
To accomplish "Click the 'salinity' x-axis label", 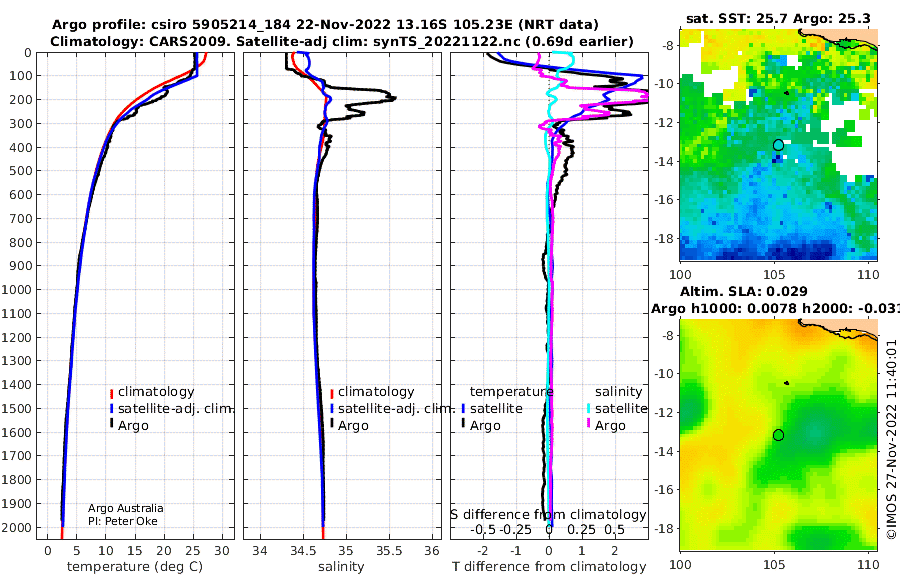I will tap(341, 567).
